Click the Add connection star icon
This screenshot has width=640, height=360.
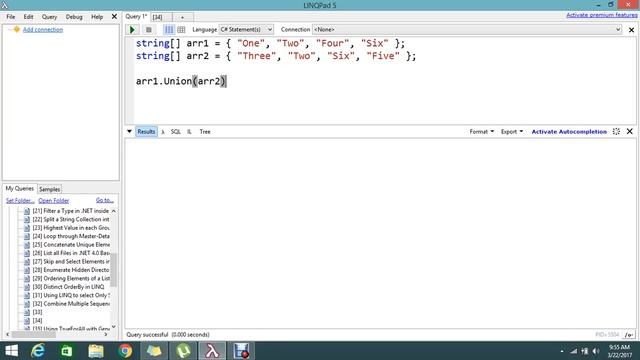pos(16,29)
